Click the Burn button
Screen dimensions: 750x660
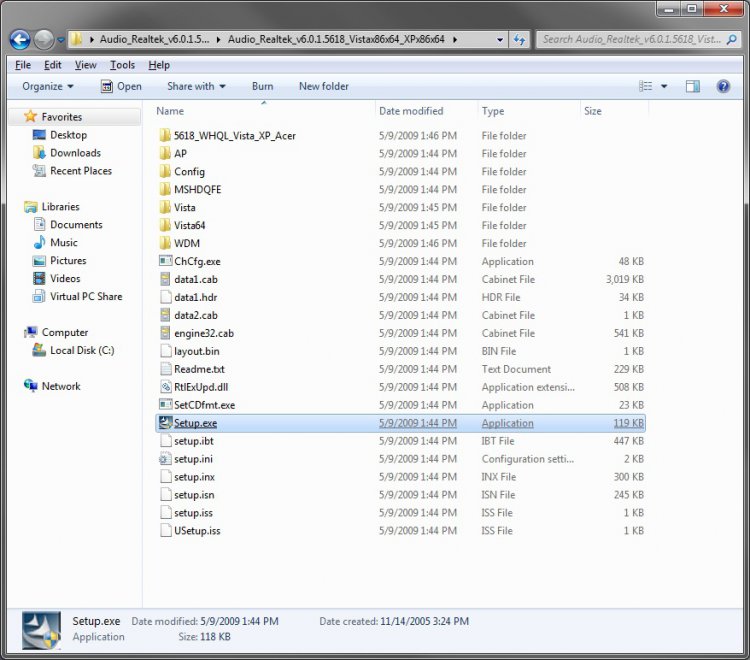(x=263, y=87)
